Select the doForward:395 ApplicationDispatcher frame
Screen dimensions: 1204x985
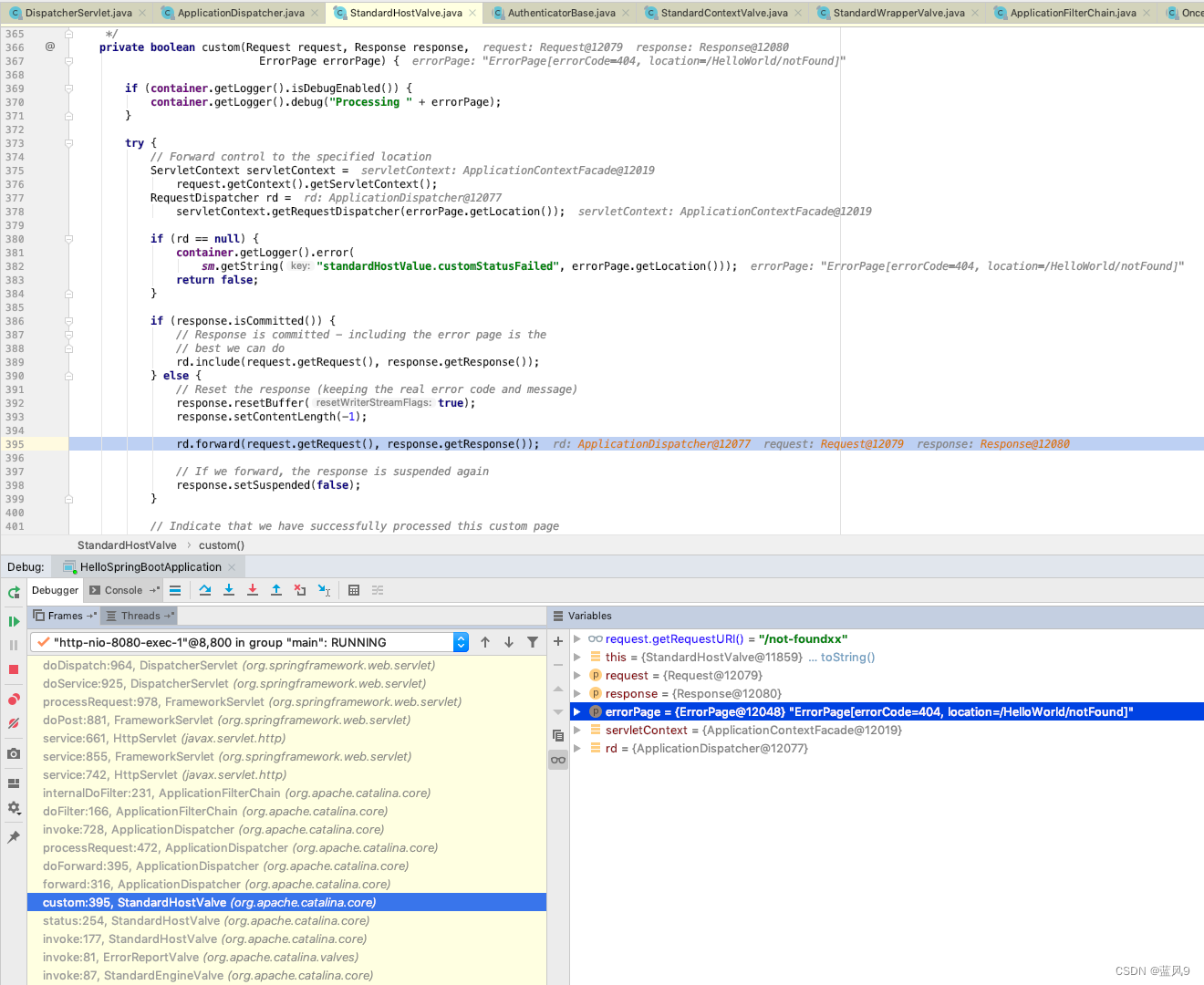[286, 866]
